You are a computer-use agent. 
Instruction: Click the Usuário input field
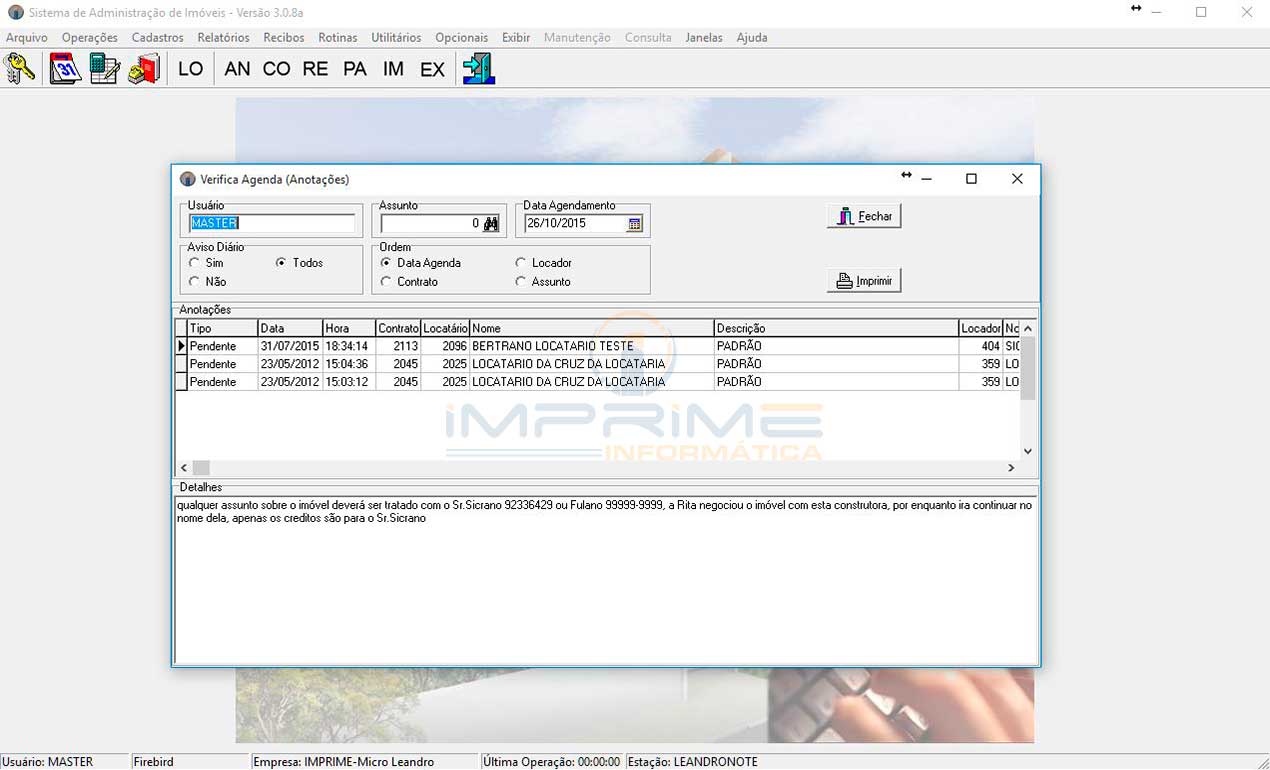pyautogui.click(x=272, y=224)
